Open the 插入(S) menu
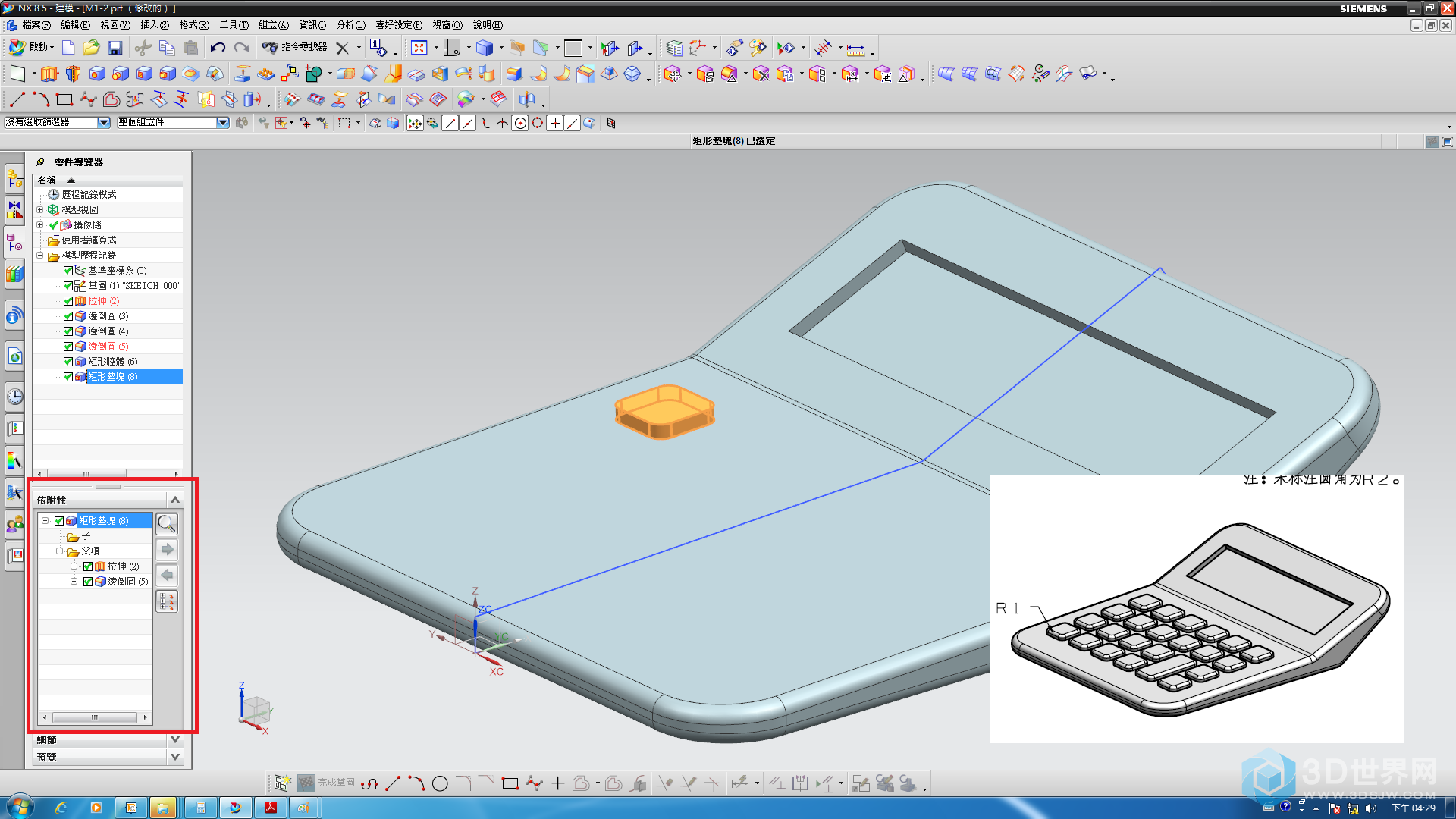 coord(155,25)
